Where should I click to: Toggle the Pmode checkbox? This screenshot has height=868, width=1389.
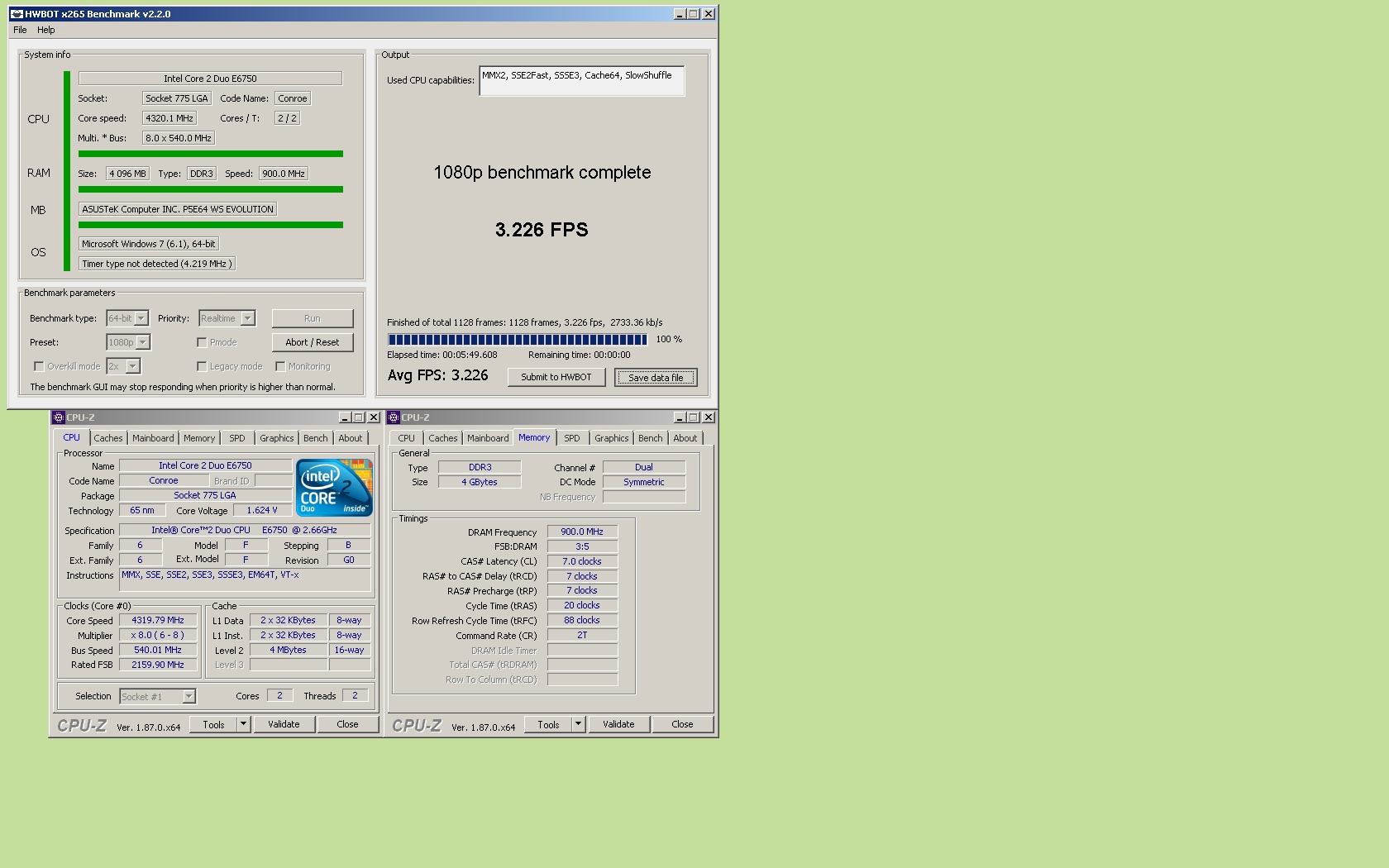(202, 342)
